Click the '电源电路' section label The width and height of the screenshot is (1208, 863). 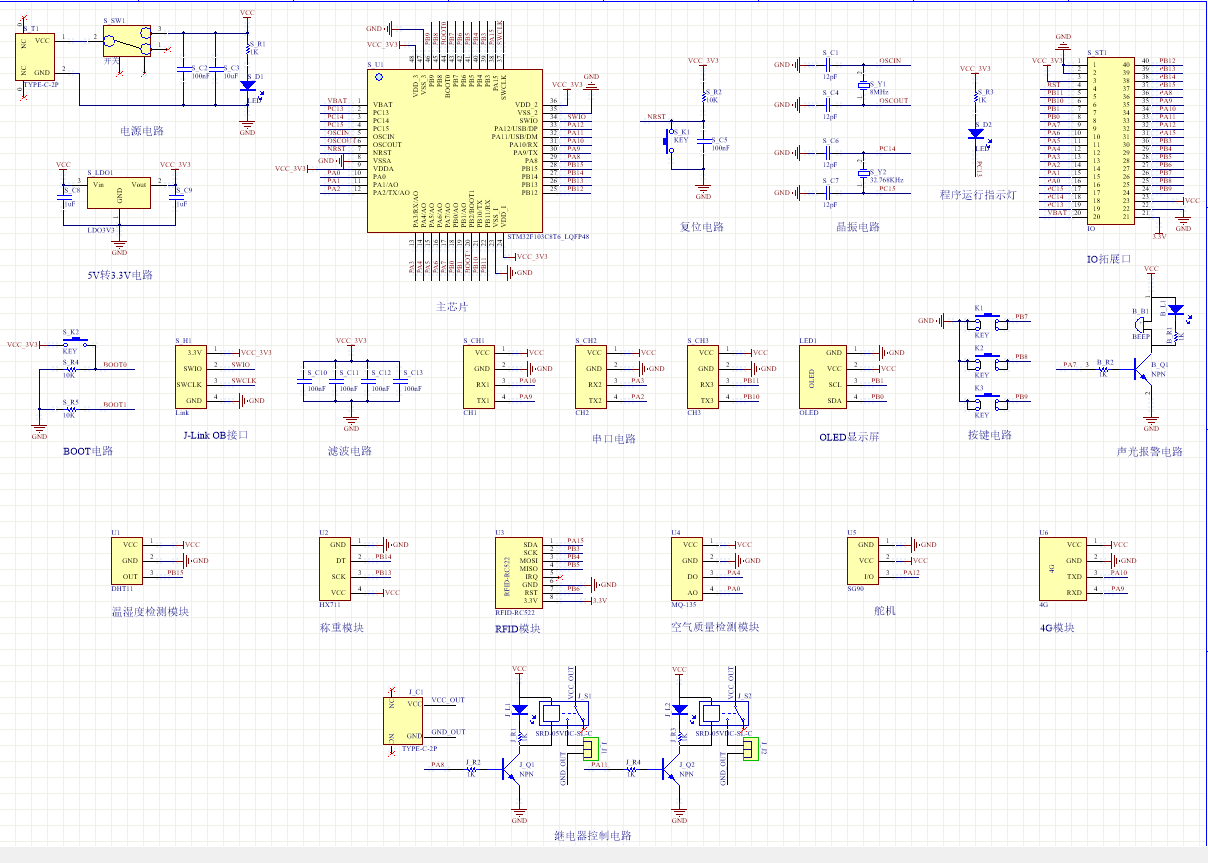(142, 131)
